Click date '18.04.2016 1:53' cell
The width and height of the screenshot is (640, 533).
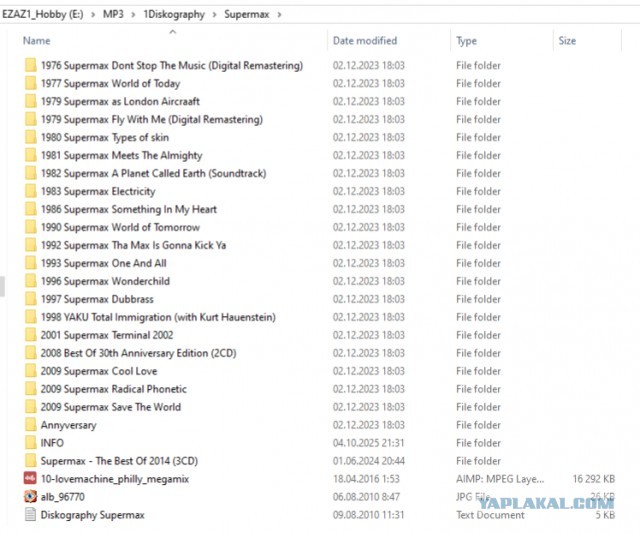tap(366, 478)
